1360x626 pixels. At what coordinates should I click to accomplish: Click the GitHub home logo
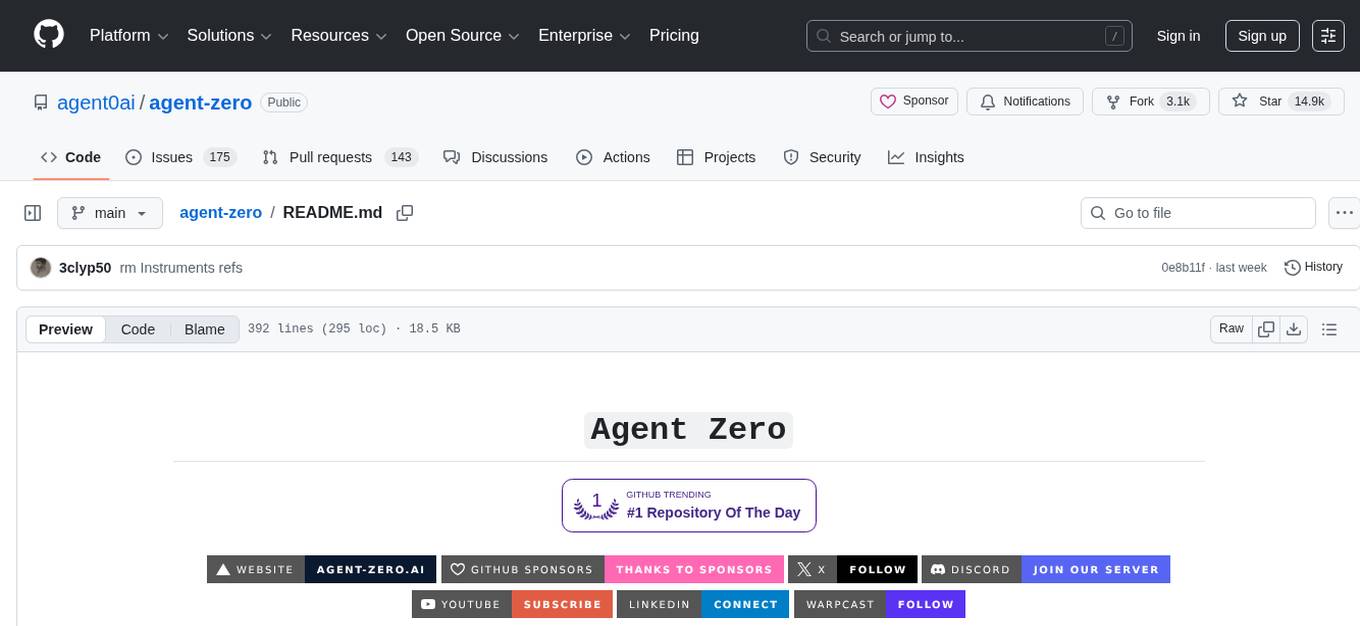click(48, 35)
